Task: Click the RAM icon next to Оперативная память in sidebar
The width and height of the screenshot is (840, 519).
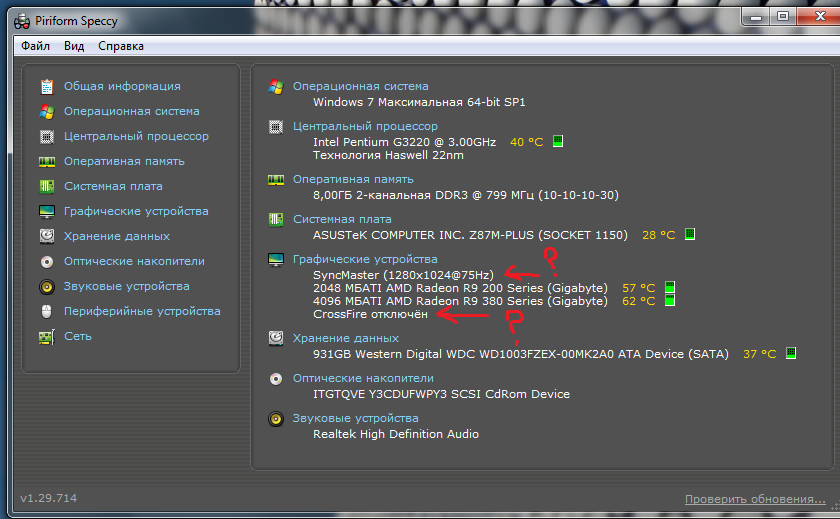Action: point(46,162)
